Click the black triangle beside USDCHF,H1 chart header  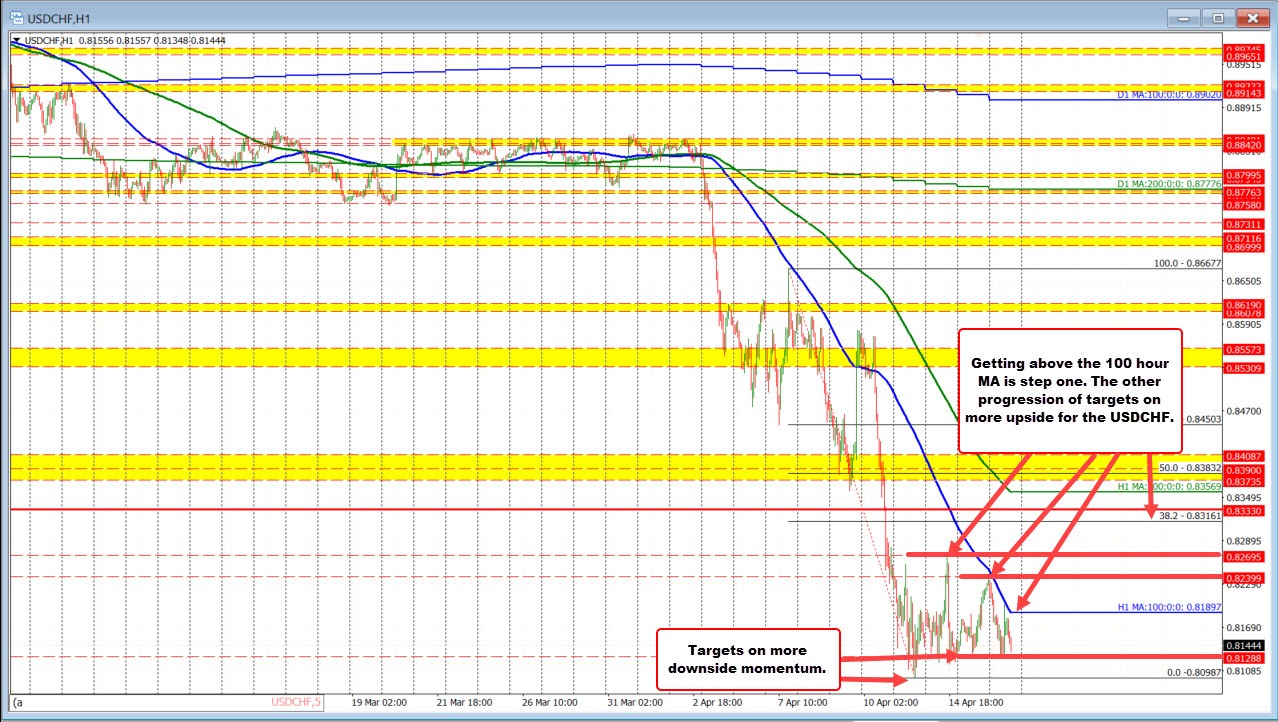[x=16, y=40]
